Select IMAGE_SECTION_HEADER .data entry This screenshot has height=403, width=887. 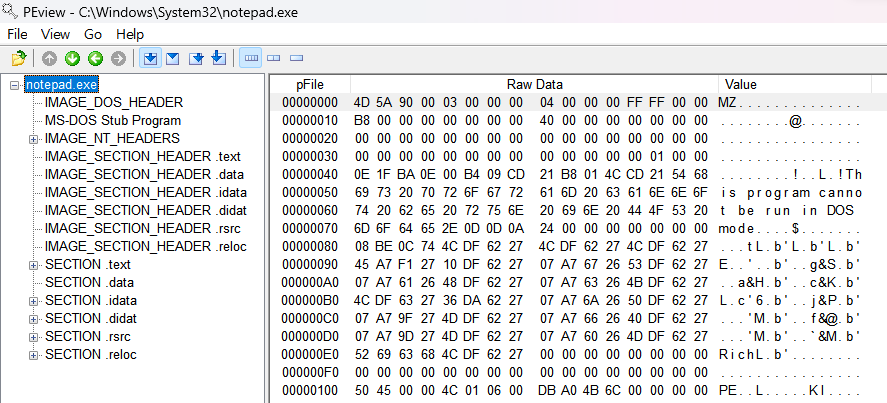[145, 174]
